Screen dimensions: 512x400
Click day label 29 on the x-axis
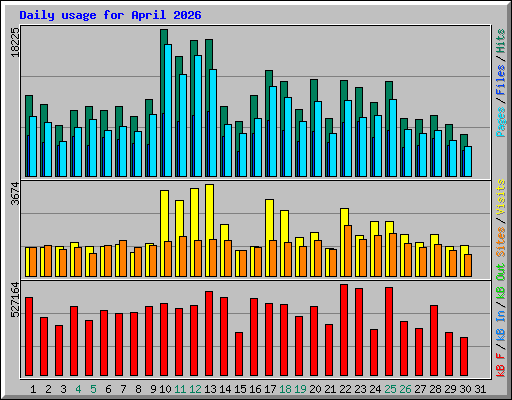[x=450, y=389]
